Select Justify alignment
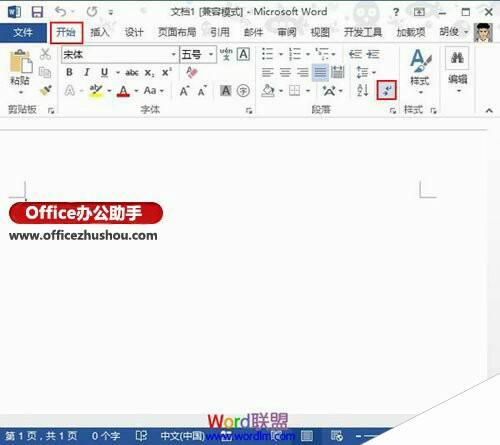500x445 pixels. pos(320,72)
